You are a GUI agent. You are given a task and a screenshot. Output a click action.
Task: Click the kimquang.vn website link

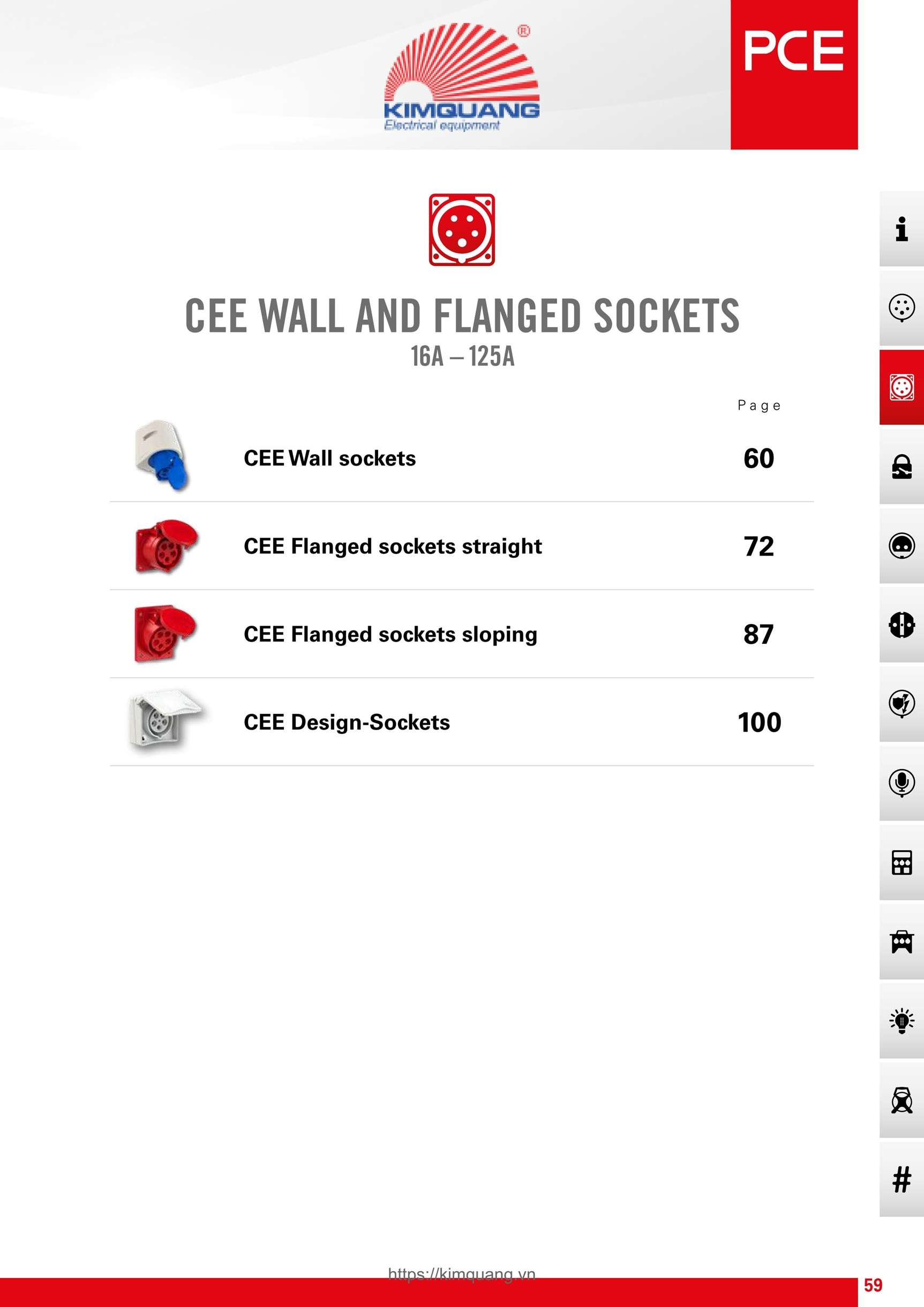click(x=462, y=1273)
